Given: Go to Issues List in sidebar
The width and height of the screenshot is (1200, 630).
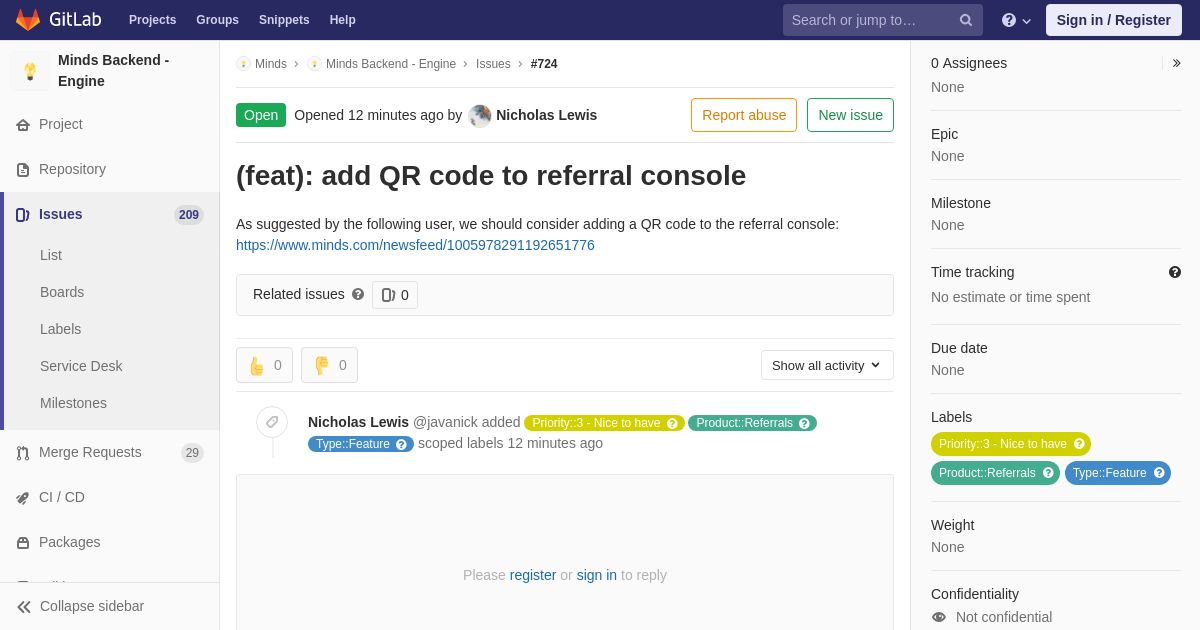Looking at the screenshot, I should 51,255.
